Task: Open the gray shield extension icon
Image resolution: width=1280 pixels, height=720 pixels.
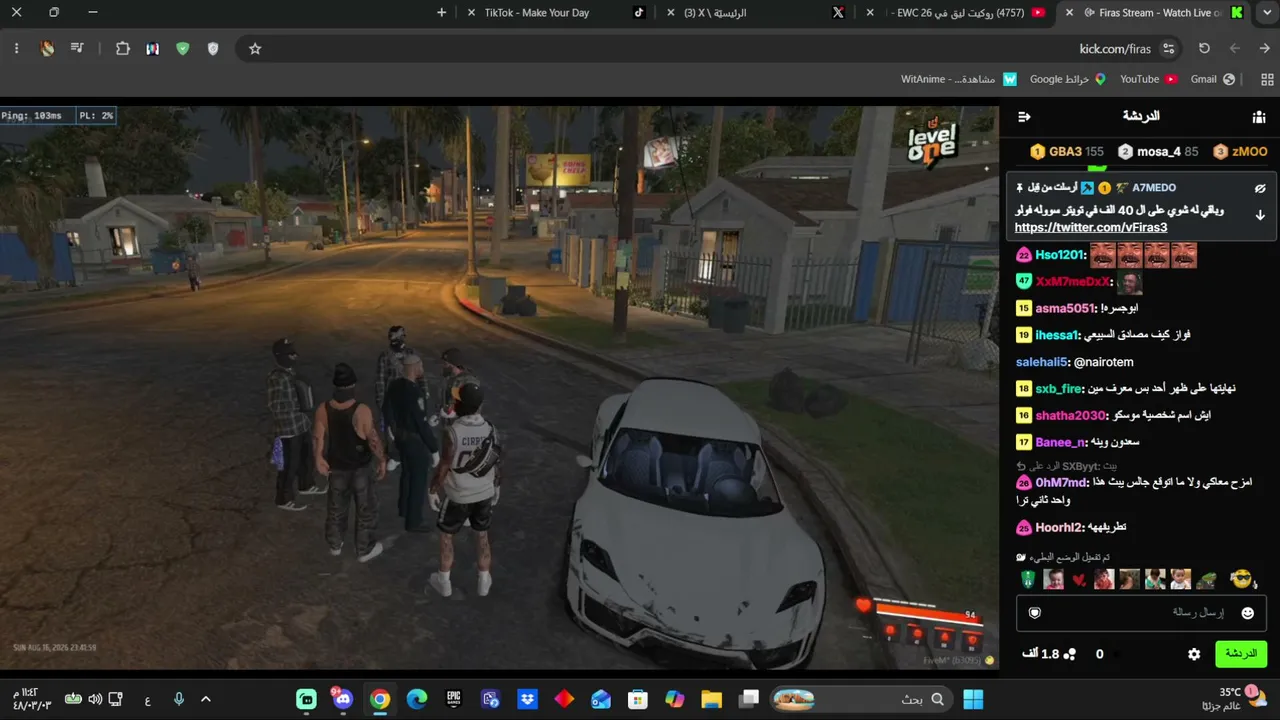Action: (213, 48)
